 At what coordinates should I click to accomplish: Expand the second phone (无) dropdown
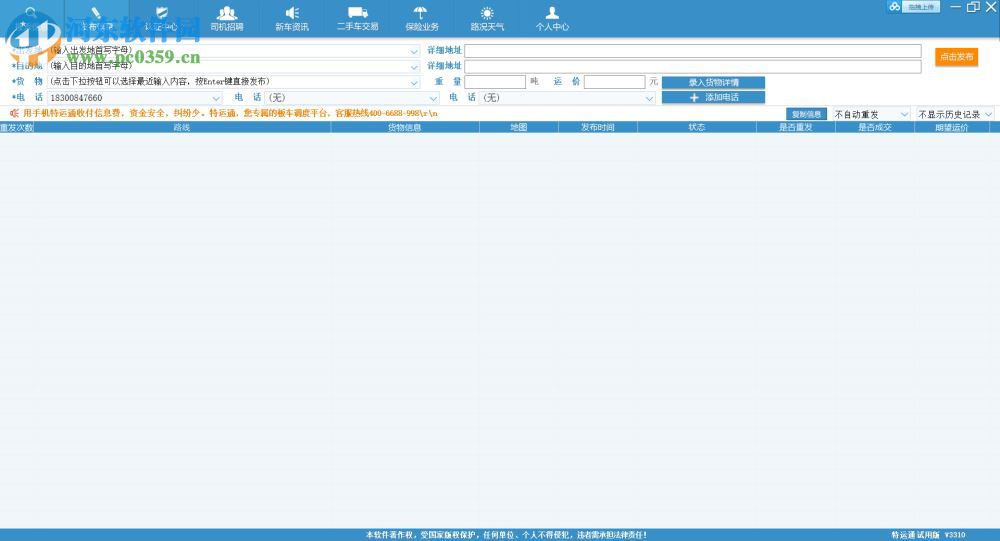(x=433, y=98)
